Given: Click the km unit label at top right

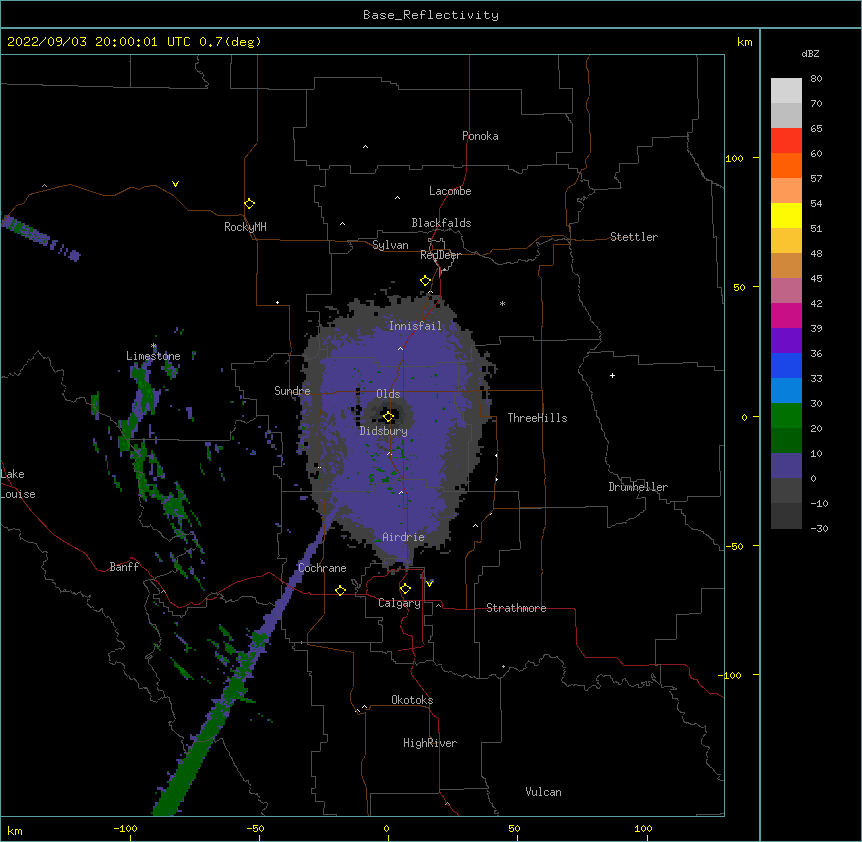Looking at the screenshot, I should pos(745,42).
